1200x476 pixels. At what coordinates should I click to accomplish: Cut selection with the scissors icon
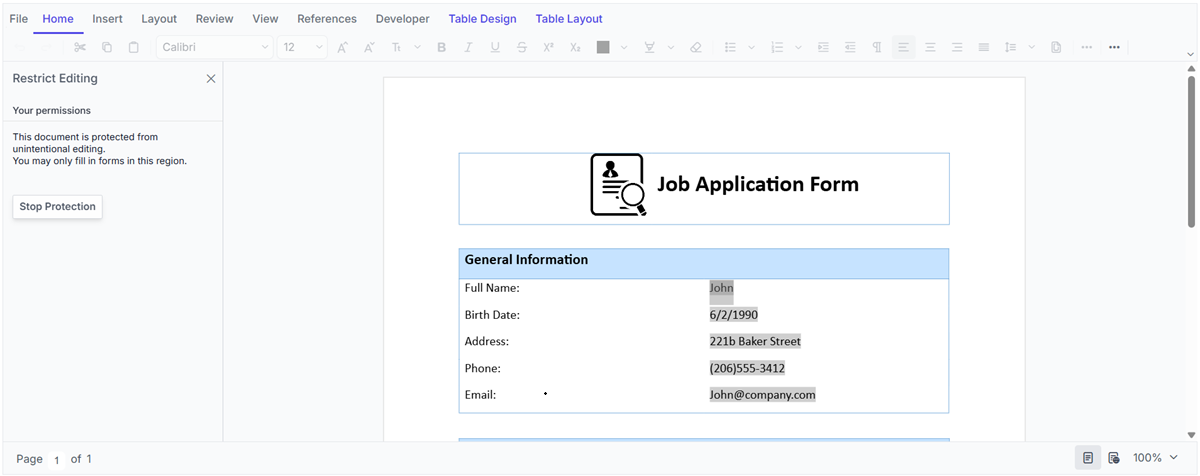[x=80, y=47]
